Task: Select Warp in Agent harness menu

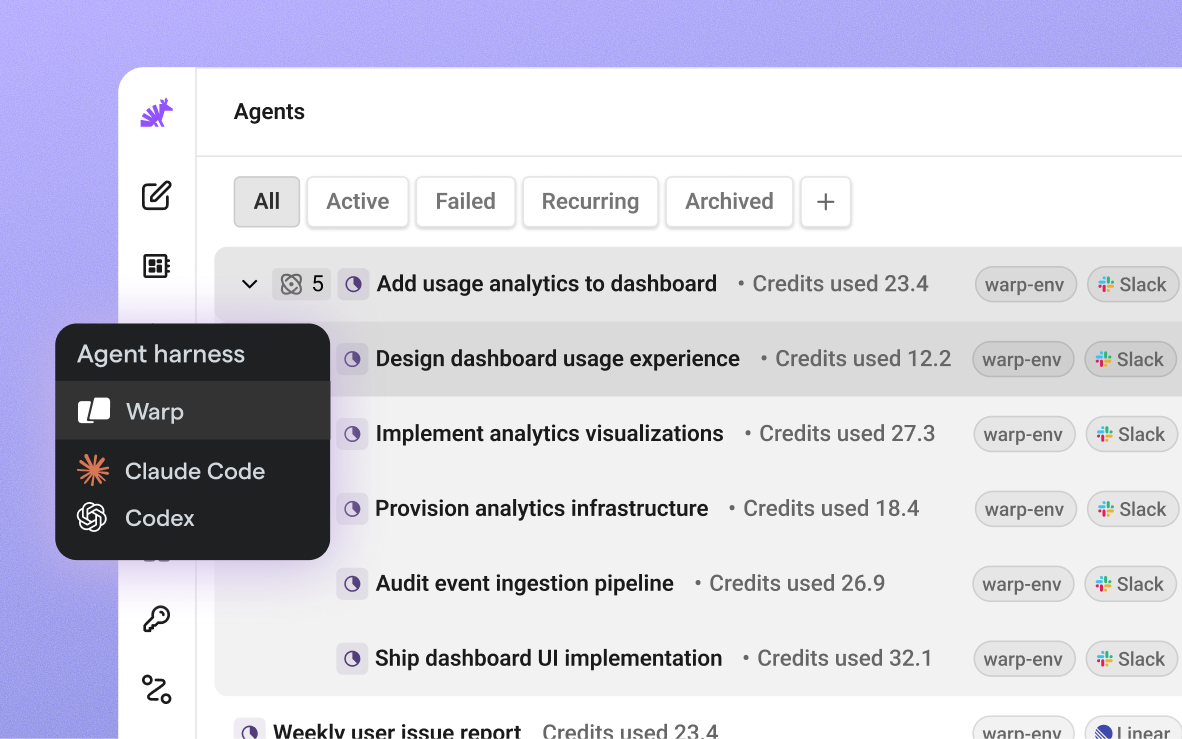Action: point(193,411)
